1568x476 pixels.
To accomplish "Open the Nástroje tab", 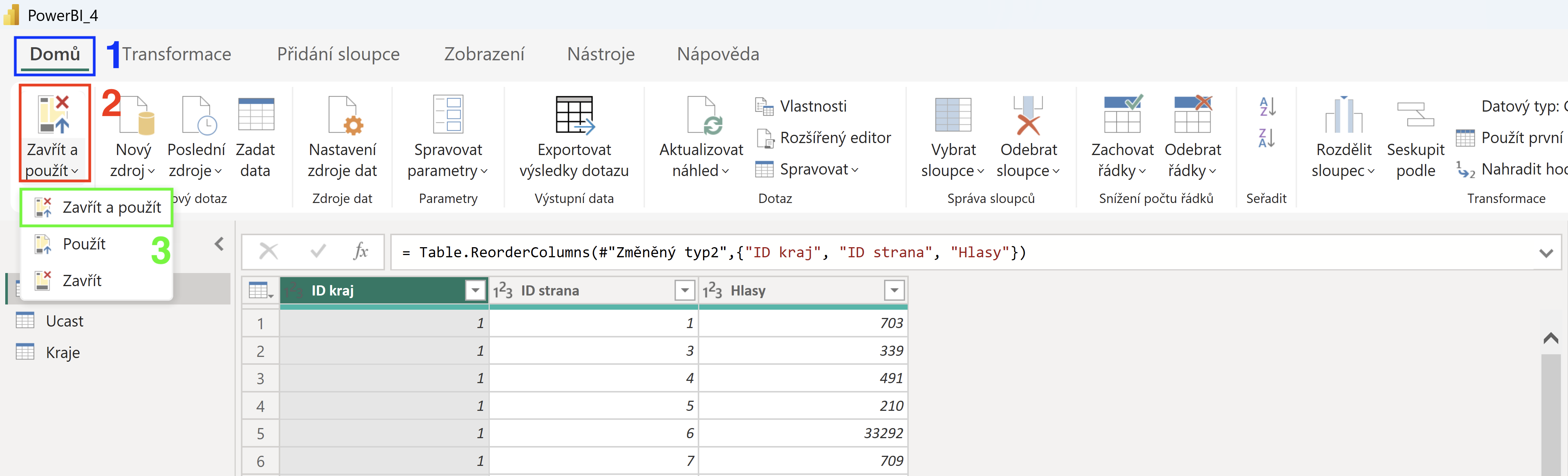I will [x=601, y=54].
